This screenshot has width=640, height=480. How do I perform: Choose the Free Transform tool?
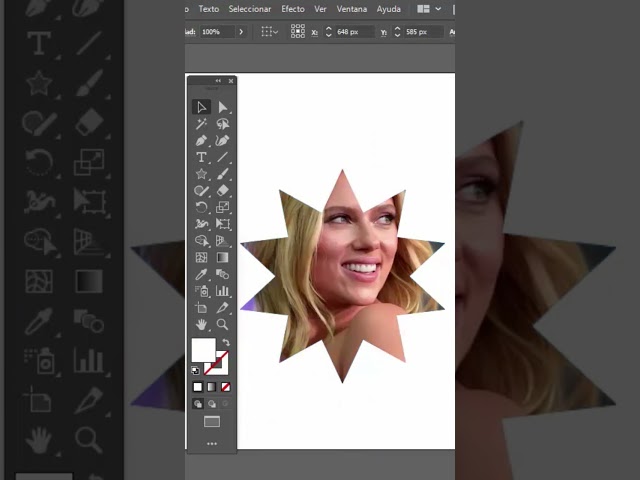[x=222, y=224]
